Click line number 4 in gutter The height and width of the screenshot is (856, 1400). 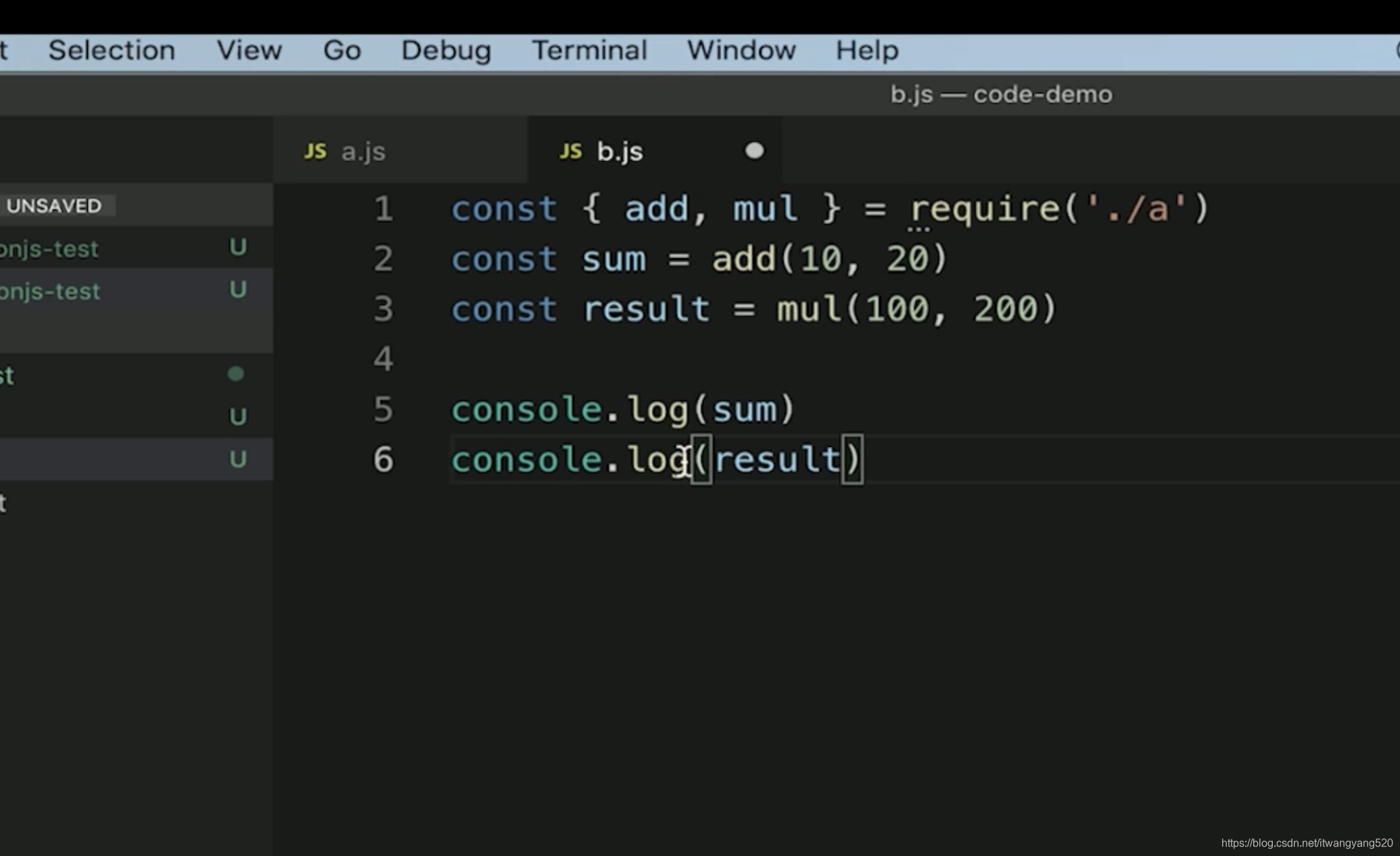383,358
